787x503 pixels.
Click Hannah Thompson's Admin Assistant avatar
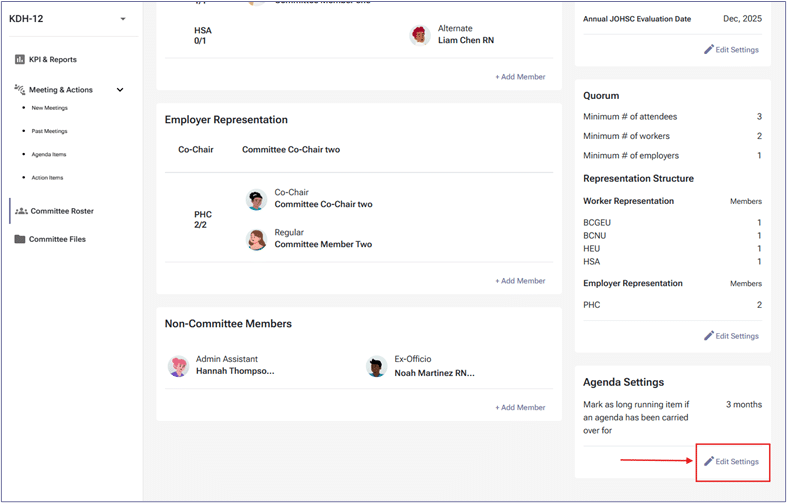point(178,366)
